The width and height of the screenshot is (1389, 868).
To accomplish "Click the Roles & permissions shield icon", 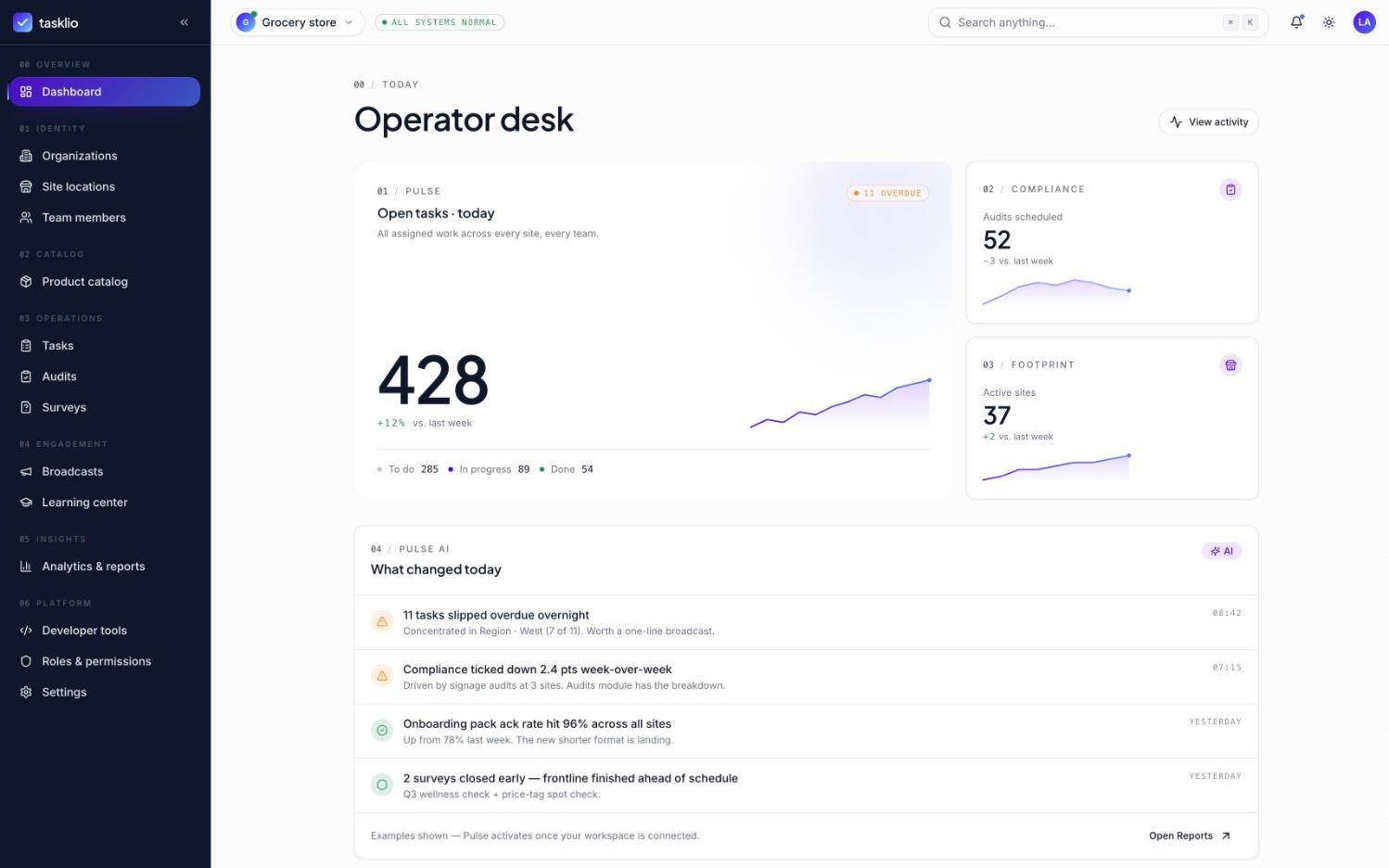I will [26, 661].
